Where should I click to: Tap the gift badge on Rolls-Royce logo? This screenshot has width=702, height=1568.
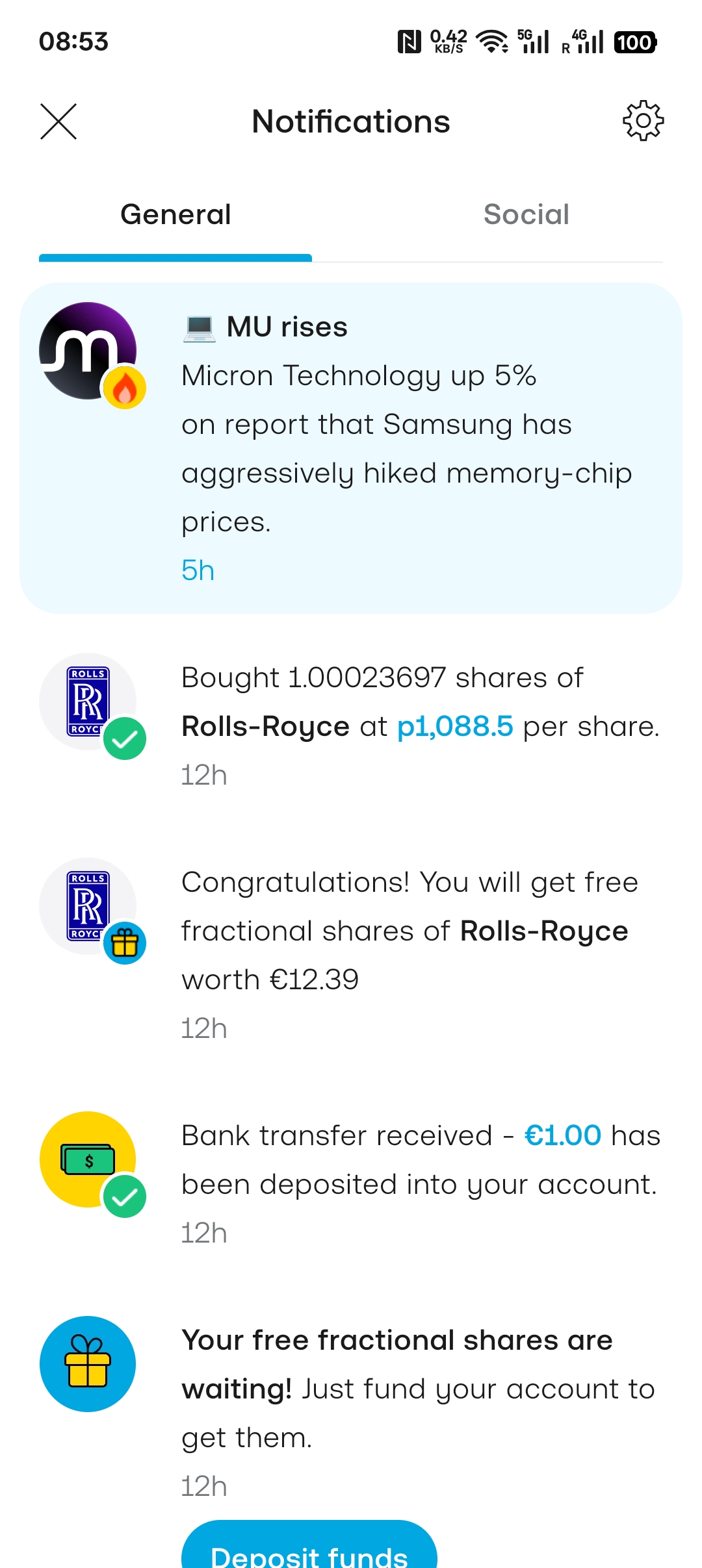coord(125,943)
